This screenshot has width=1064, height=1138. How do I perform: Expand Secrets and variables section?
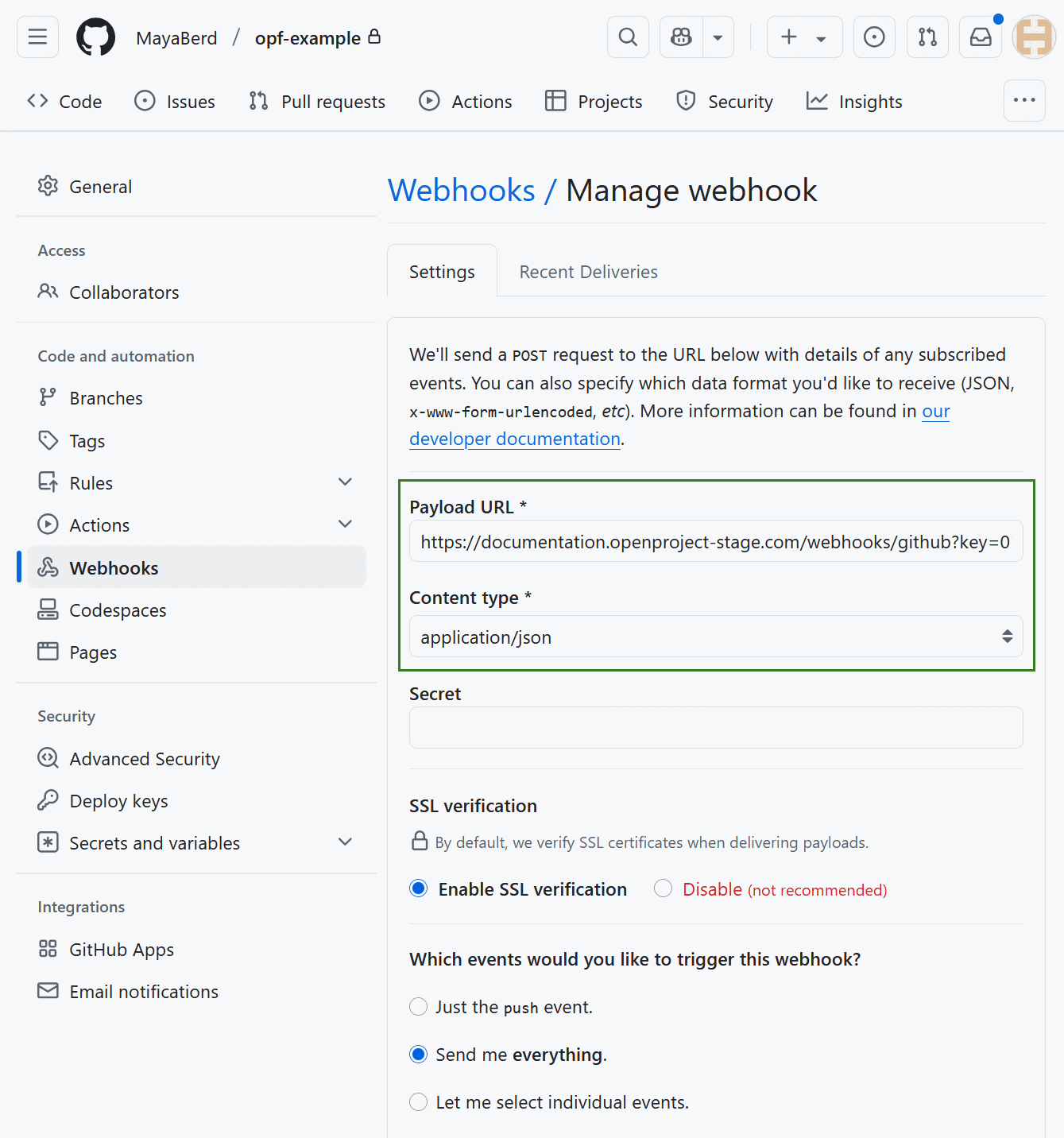[345, 842]
